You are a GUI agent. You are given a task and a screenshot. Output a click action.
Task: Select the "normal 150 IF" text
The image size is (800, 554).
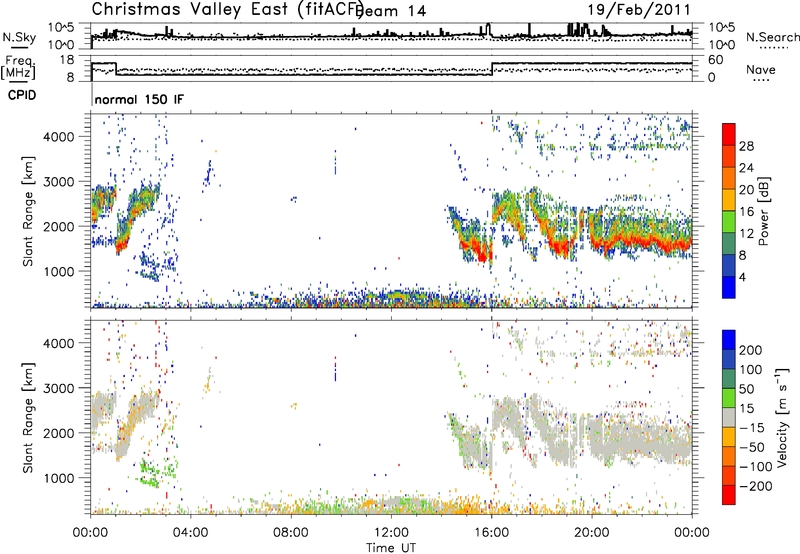(139, 99)
